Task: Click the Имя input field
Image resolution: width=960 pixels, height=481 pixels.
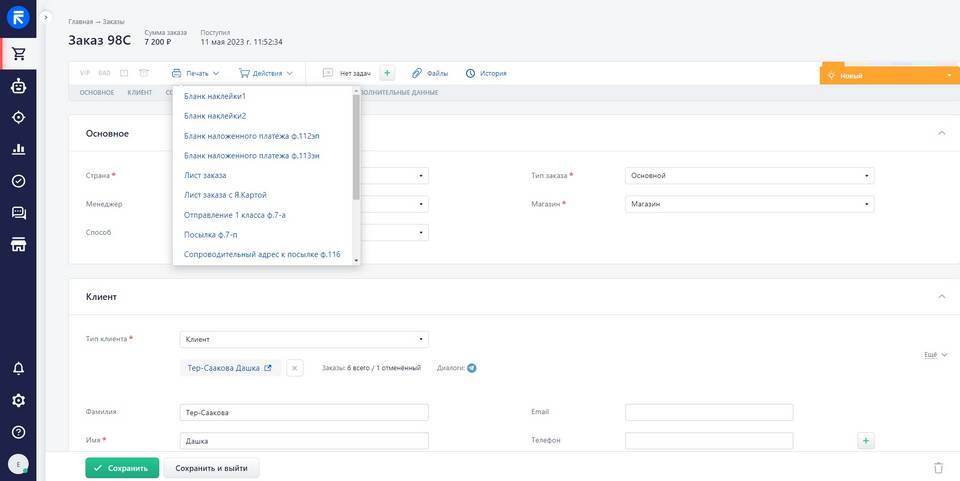Action: click(x=304, y=441)
